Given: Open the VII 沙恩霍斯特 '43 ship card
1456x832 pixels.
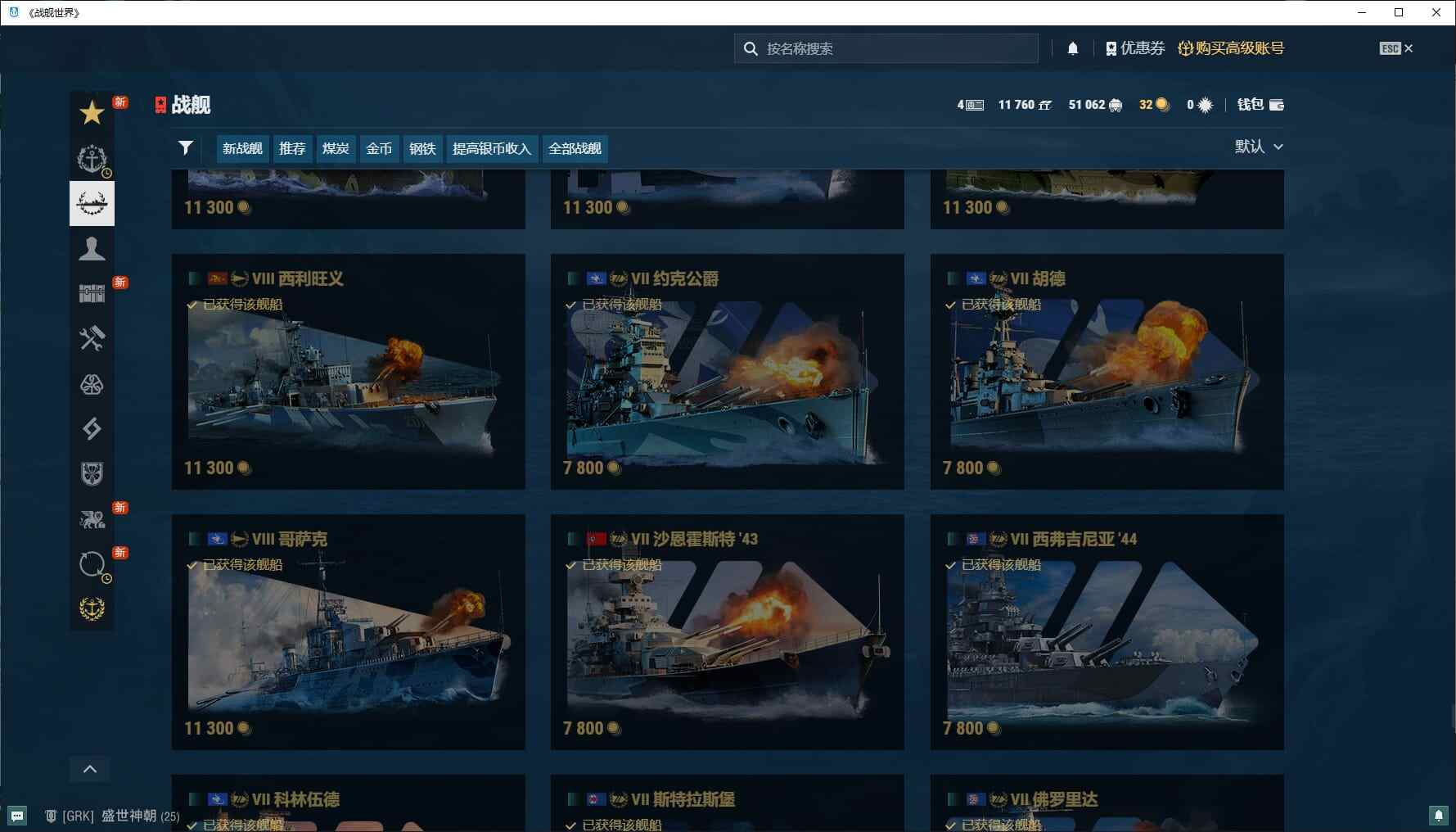Looking at the screenshot, I should tap(728, 632).
